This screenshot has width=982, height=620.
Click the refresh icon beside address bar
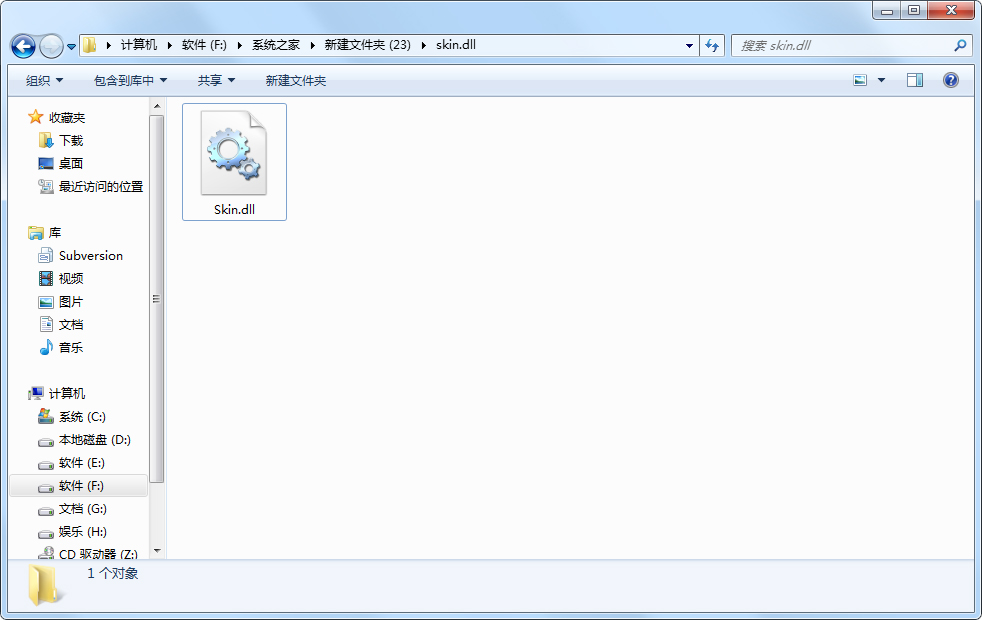tap(712, 46)
